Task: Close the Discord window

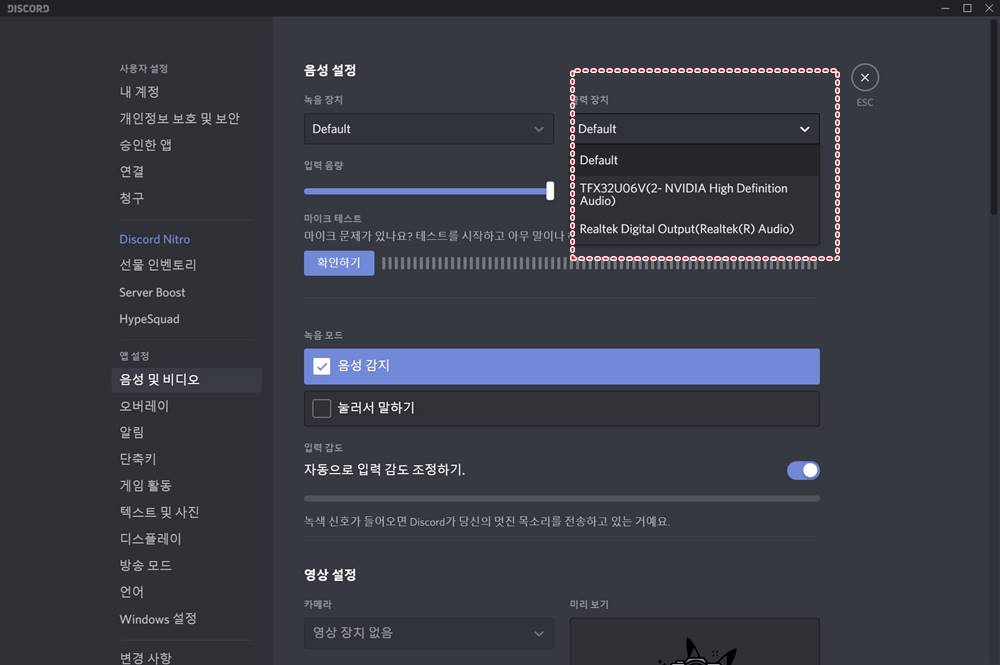Action: tap(989, 8)
